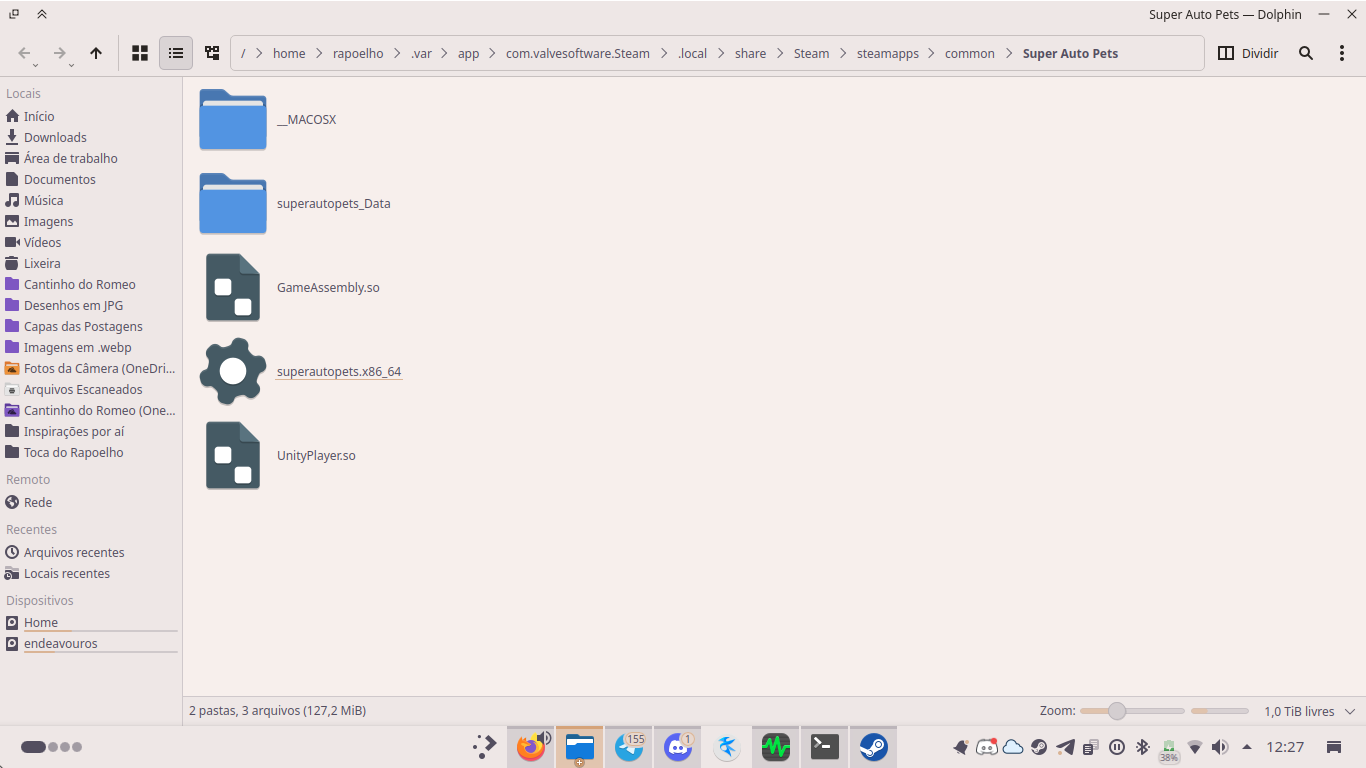Open the volume tray icon
The image size is (1366, 768).
(1220, 747)
